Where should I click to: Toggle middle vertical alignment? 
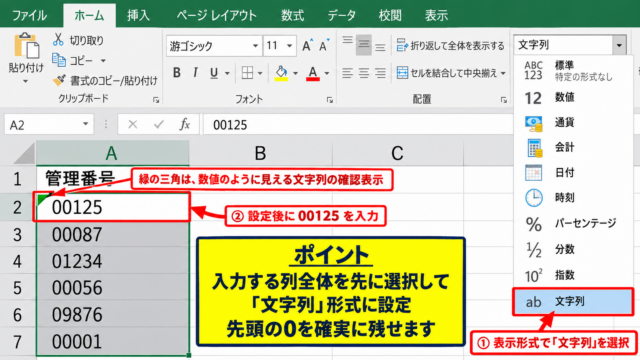pyautogui.click(x=364, y=45)
